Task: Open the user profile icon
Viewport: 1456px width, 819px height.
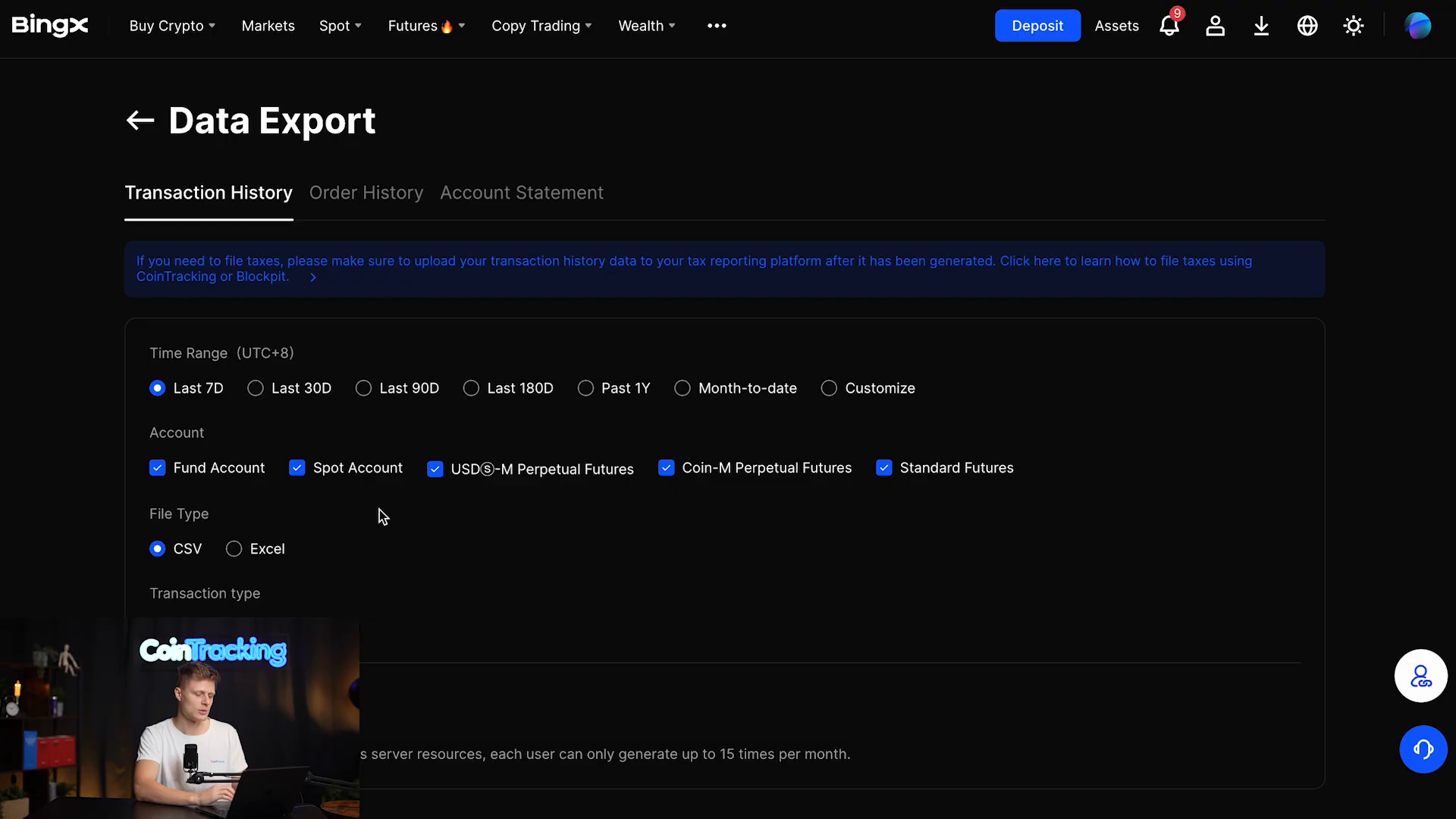Action: click(1215, 26)
